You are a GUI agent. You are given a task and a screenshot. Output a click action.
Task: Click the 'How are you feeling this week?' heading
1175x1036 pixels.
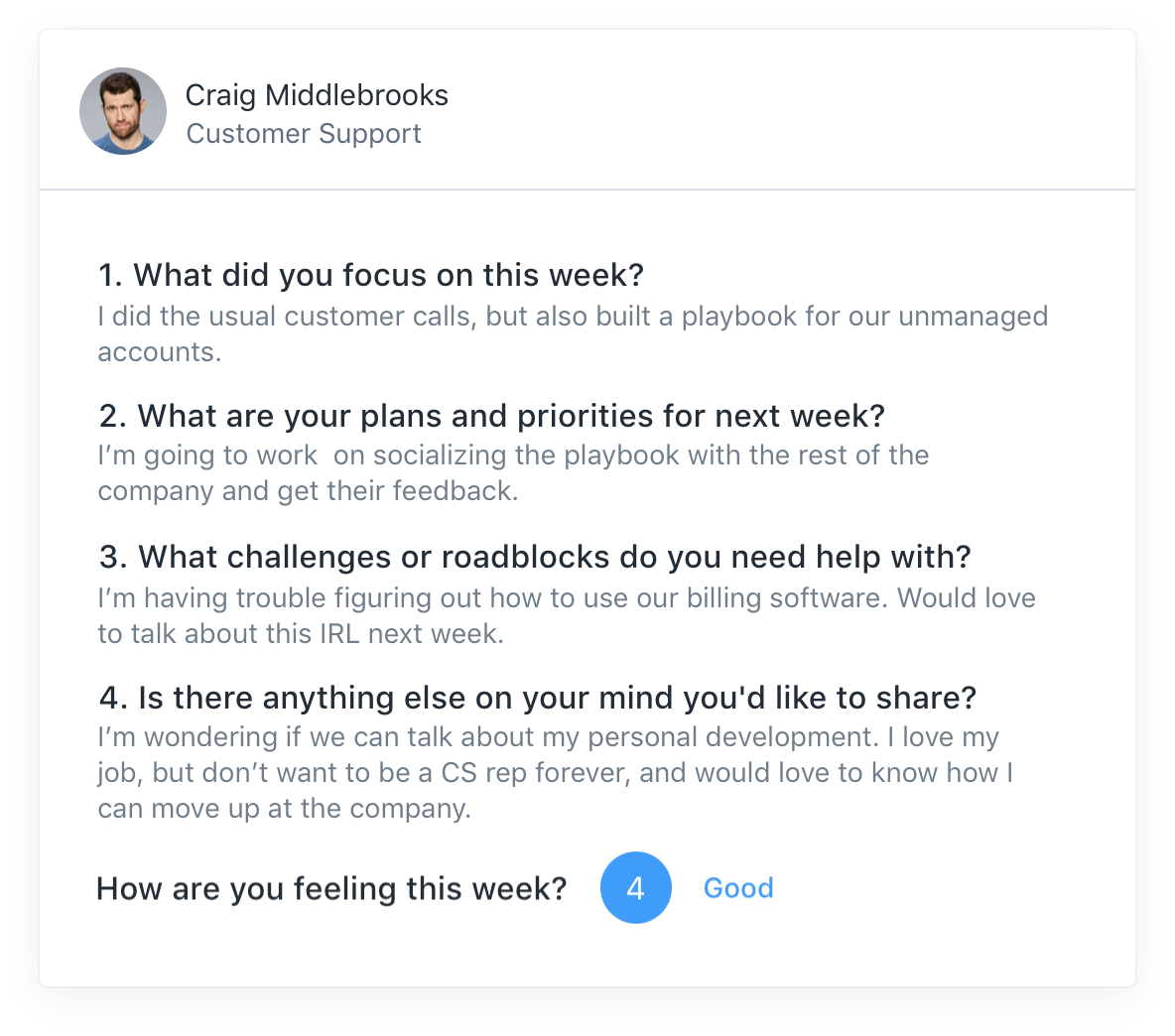tap(331, 888)
